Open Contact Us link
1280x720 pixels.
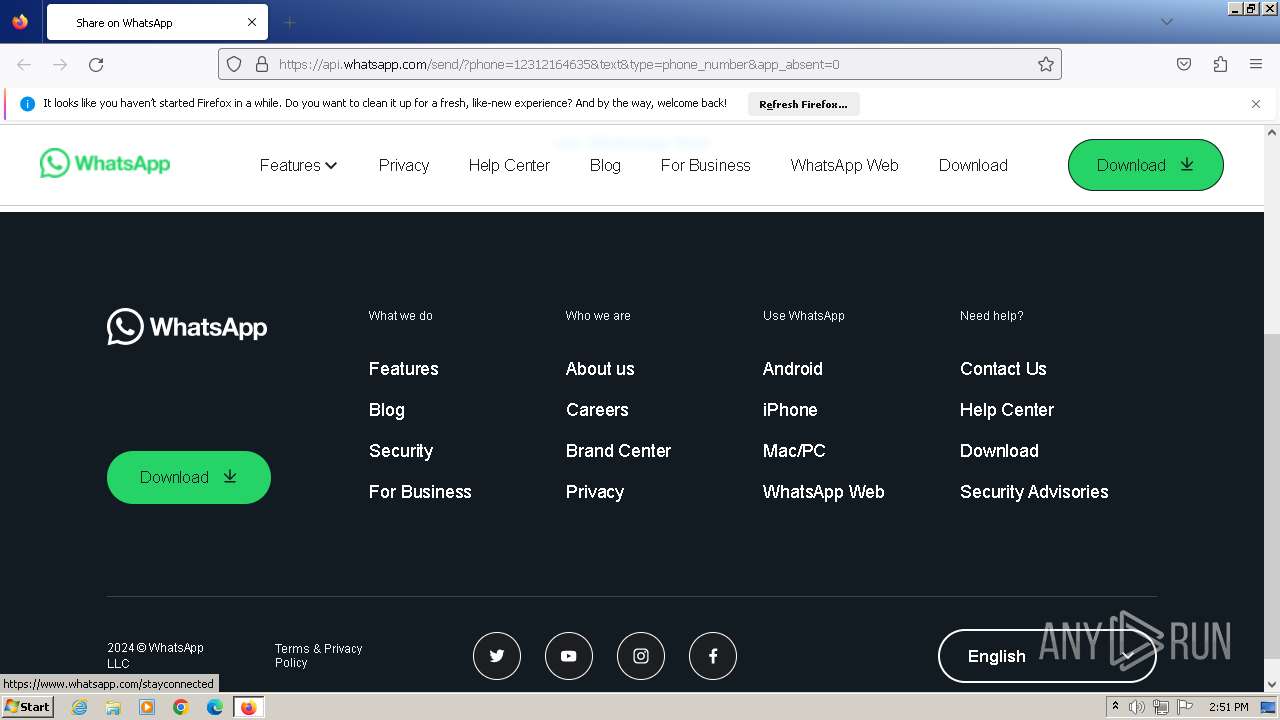click(x=1003, y=369)
